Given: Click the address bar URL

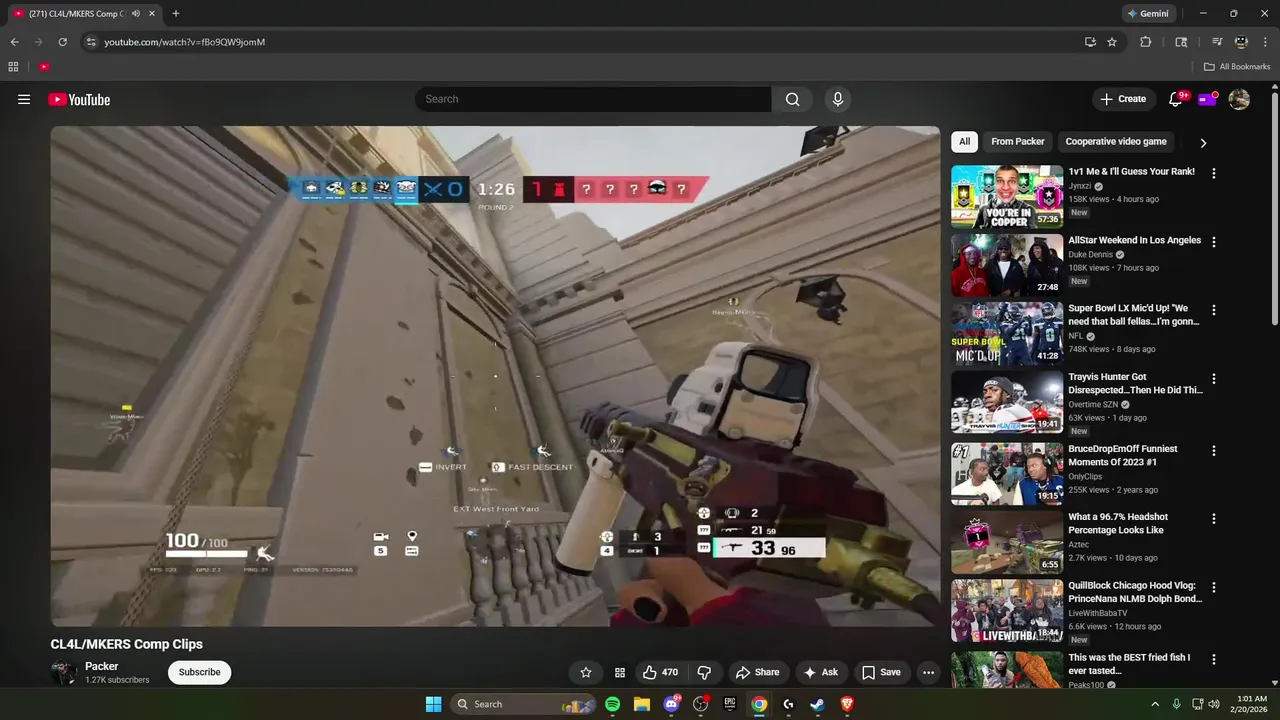Looking at the screenshot, I should point(185,42).
